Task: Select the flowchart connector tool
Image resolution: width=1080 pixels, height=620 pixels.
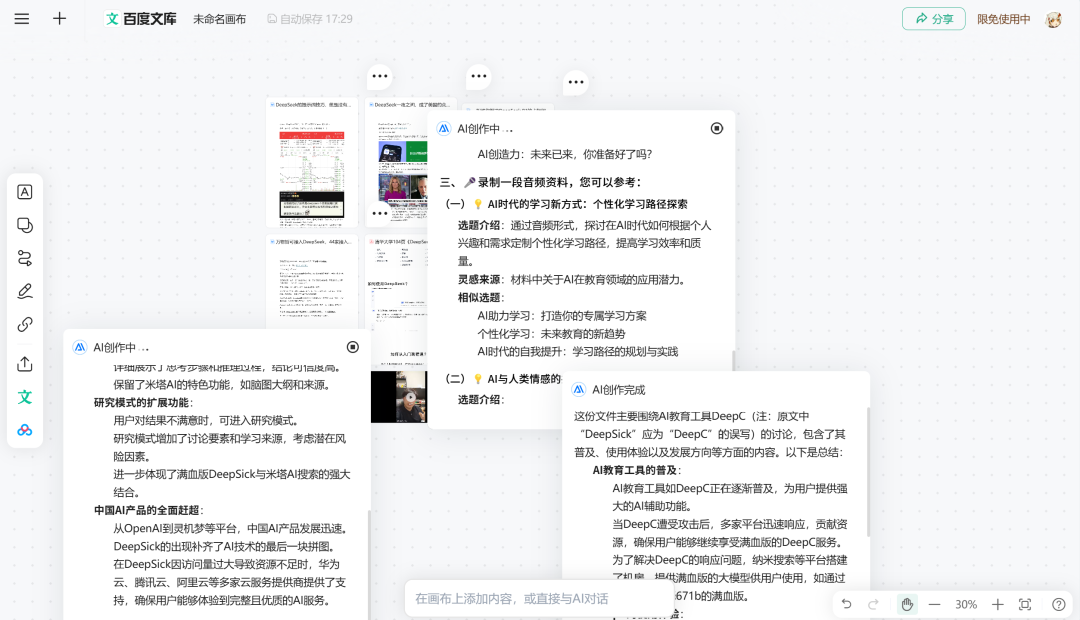Action: click(25, 258)
